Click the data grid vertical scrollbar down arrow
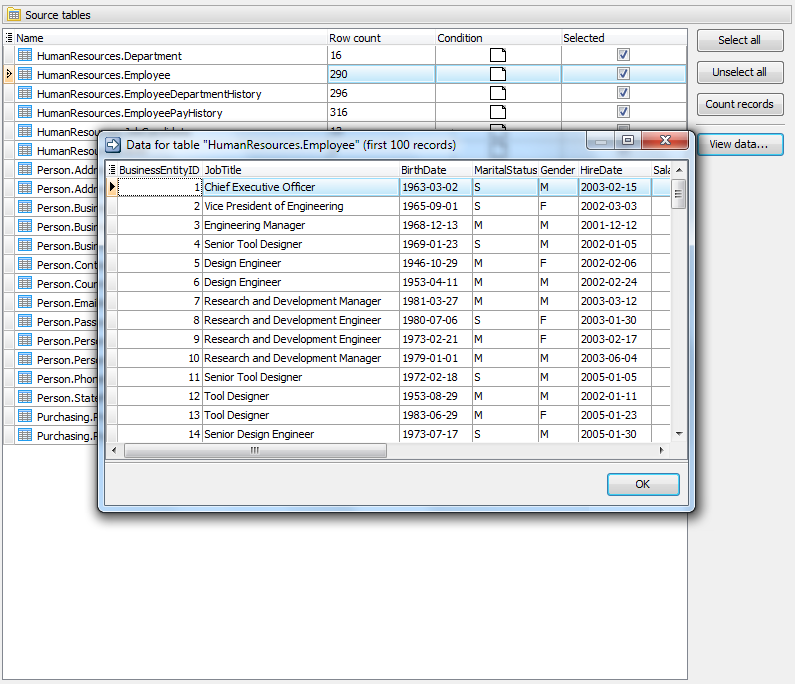 679,434
